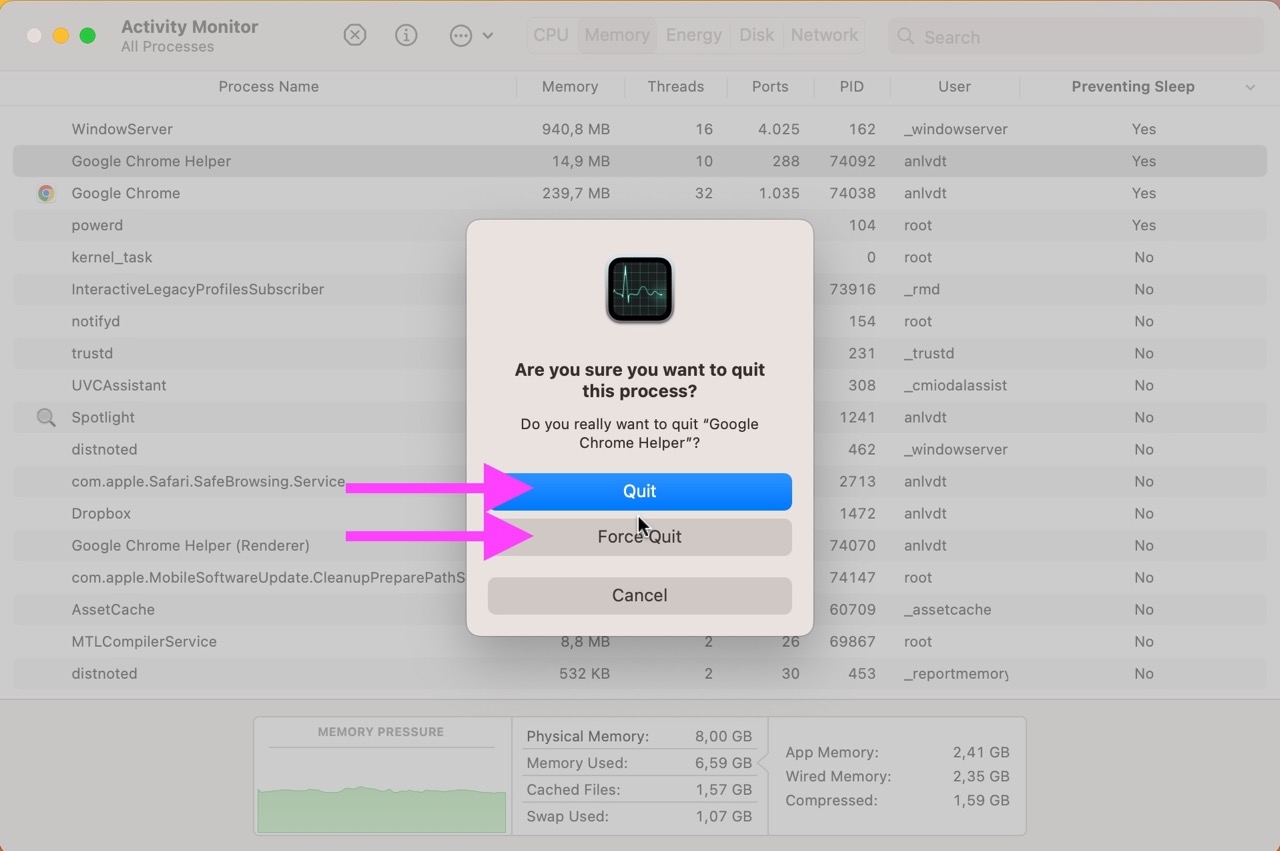Click the _assetcache user cell
1280x851 pixels.
pyautogui.click(x=947, y=609)
